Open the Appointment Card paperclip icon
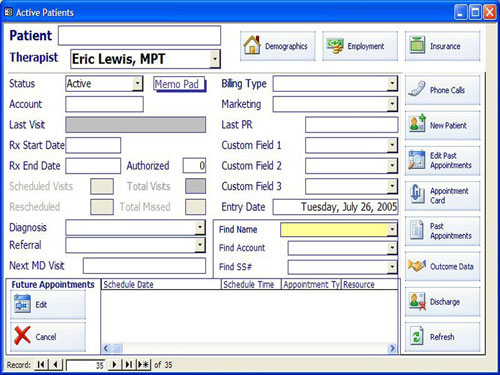Screen dimensions: 500x375 click(x=443, y=196)
